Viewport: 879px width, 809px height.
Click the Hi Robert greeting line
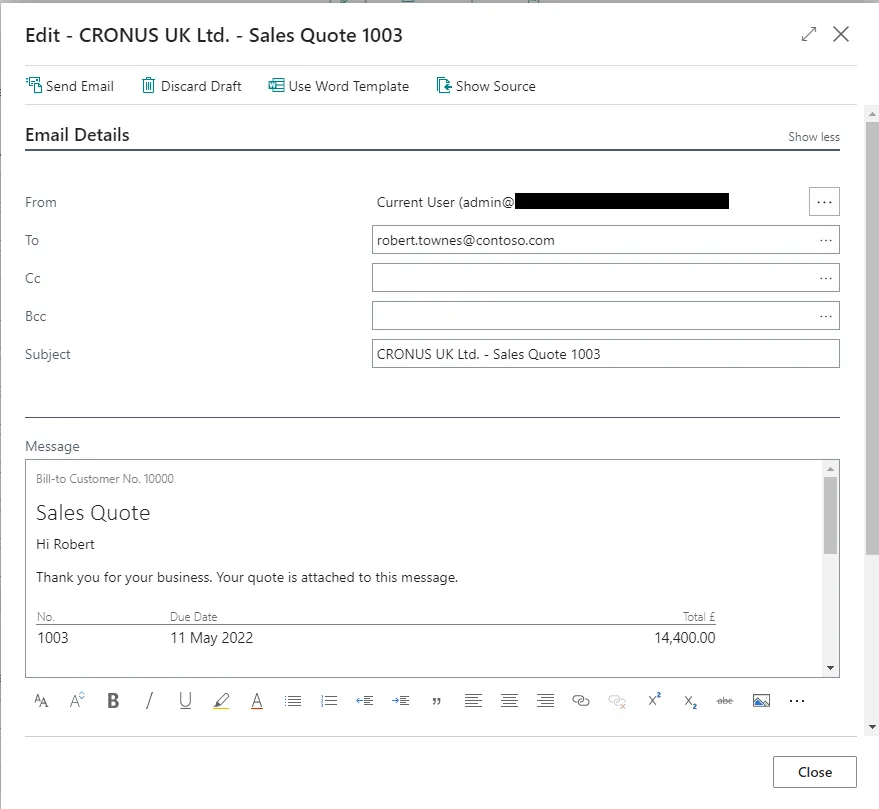[x=66, y=544]
